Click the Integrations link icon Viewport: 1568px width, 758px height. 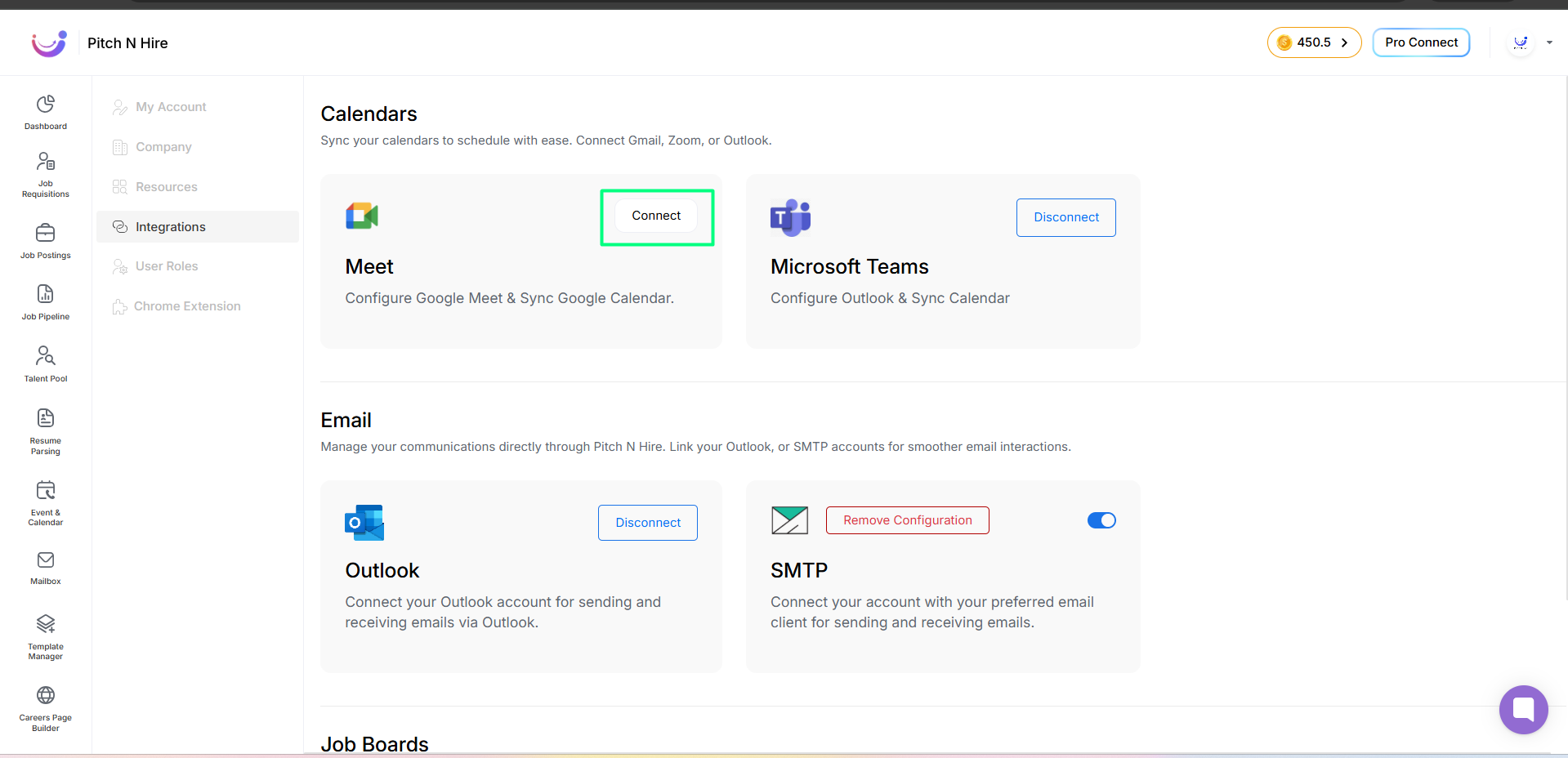120,227
